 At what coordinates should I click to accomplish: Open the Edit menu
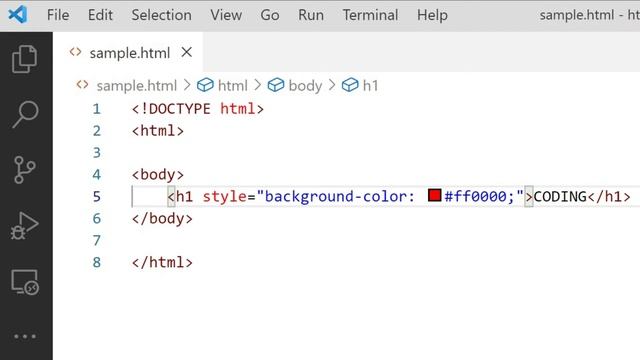pyautogui.click(x=100, y=15)
